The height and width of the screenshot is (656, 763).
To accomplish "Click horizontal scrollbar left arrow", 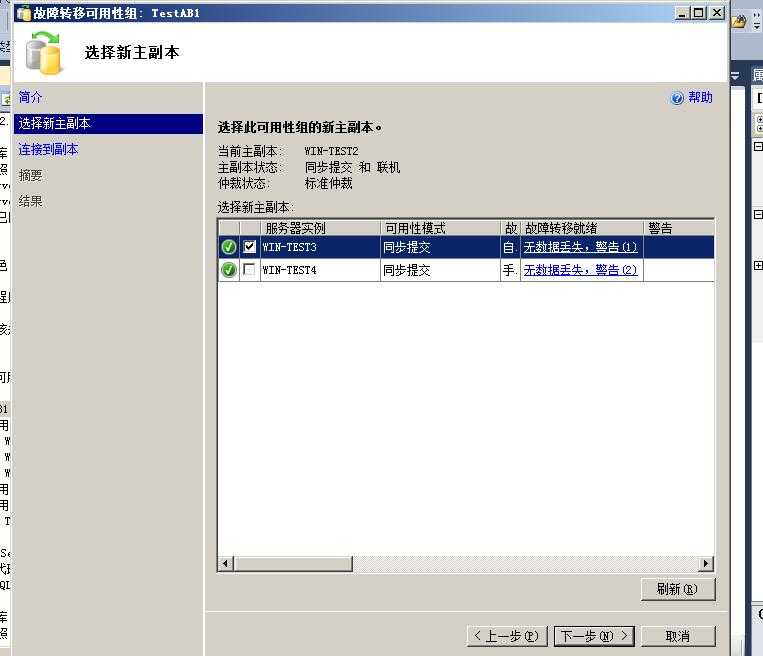I will tap(225, 564).
